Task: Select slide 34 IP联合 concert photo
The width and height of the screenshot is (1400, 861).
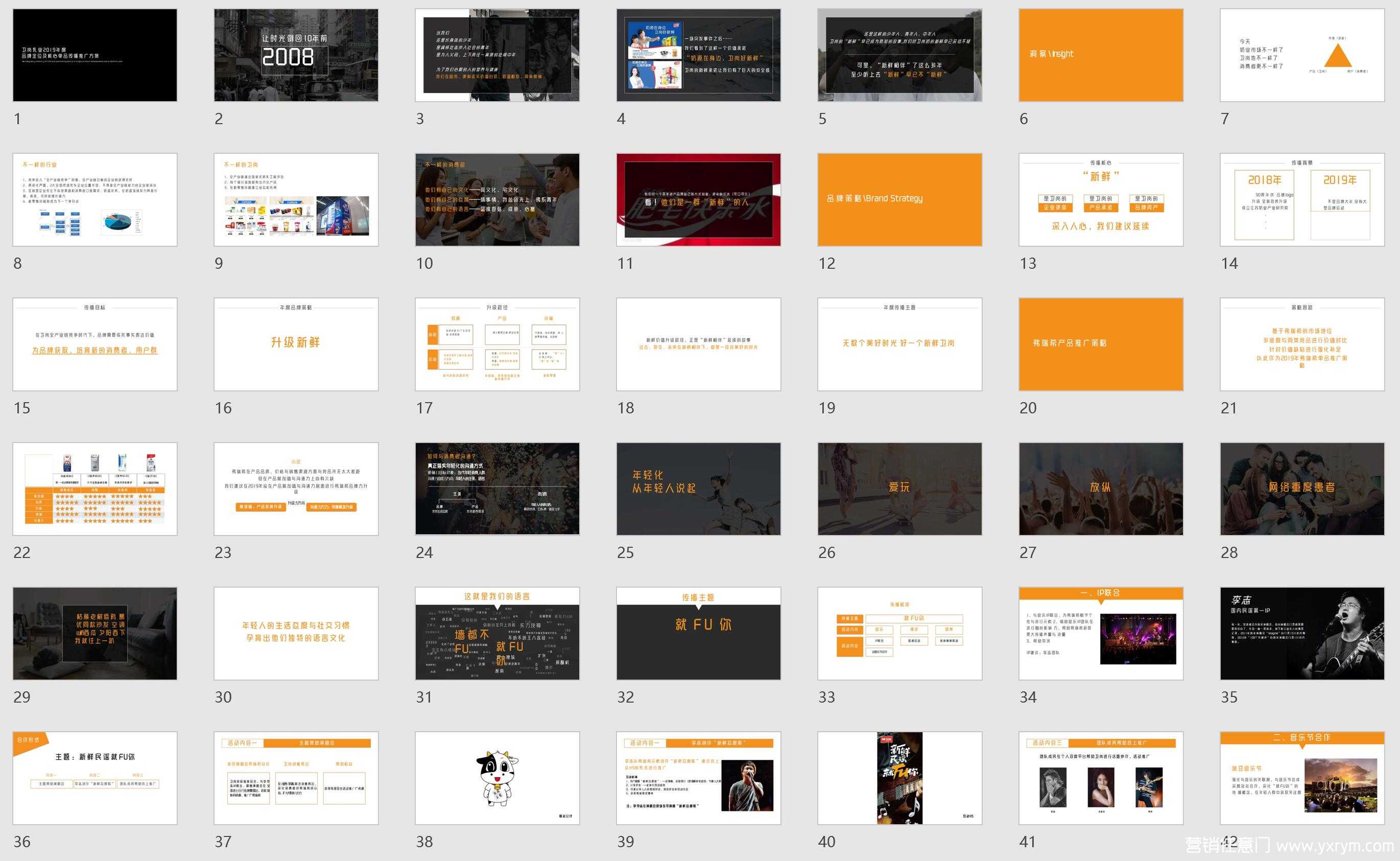Action: click(1101, 634)
